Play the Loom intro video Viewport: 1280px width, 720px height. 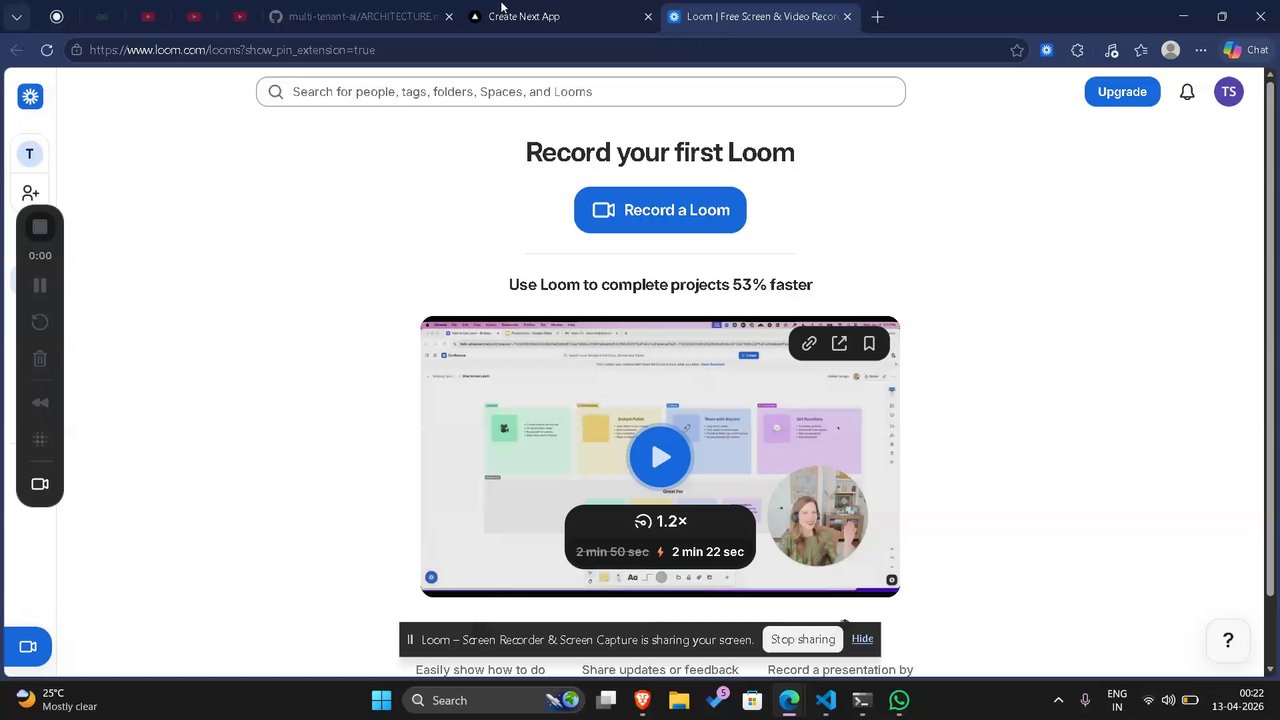pyautogui.click(x=660, y=457)
